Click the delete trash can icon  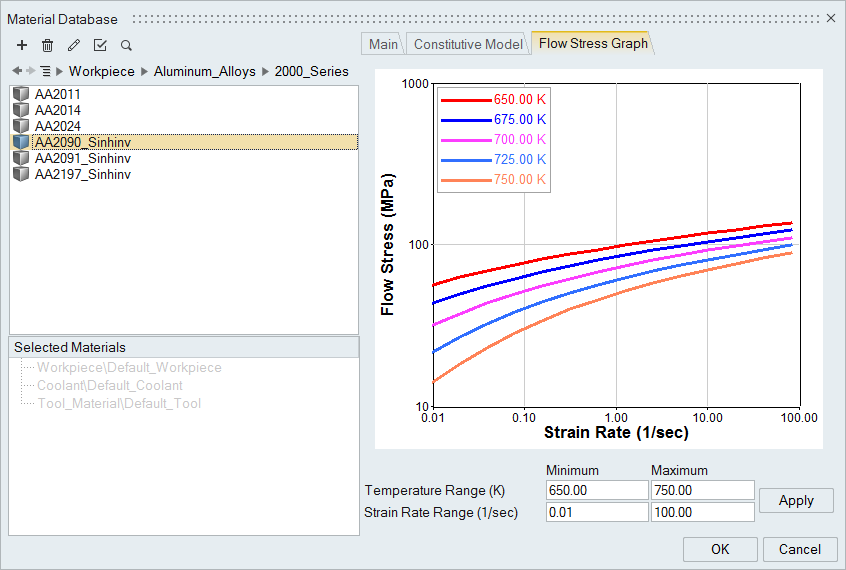pyautogui.click(x=47, y=45)
